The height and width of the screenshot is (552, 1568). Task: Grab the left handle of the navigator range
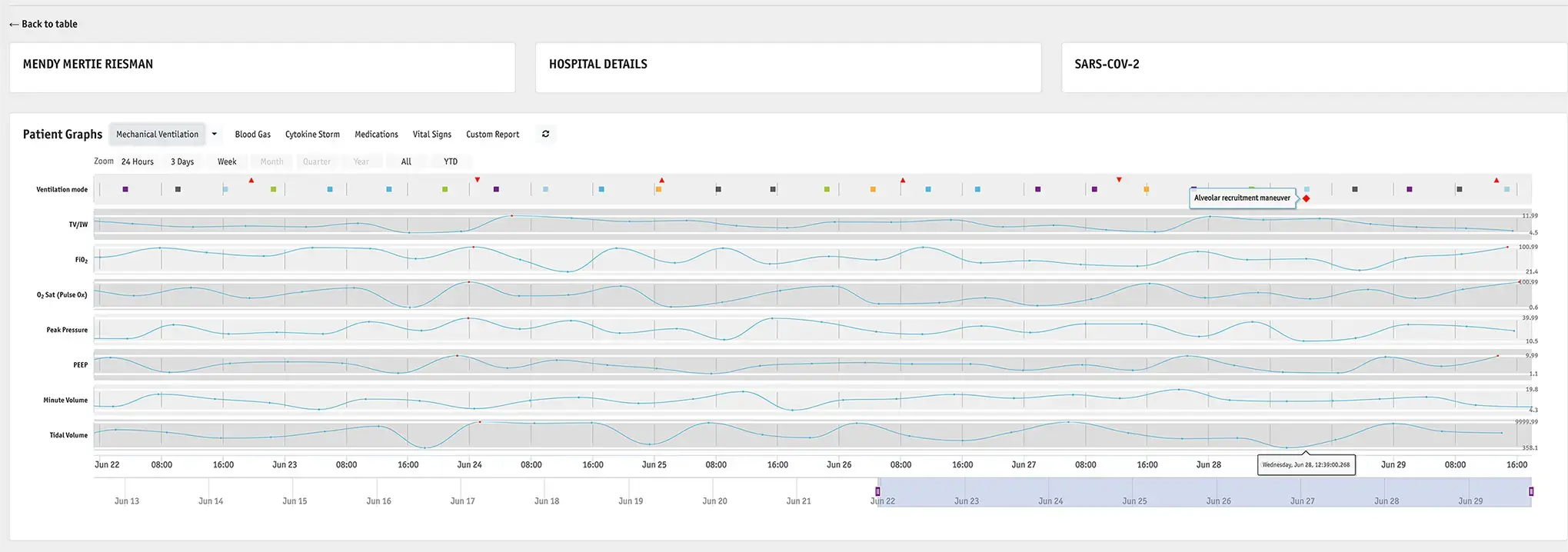[x=877, y=491]
